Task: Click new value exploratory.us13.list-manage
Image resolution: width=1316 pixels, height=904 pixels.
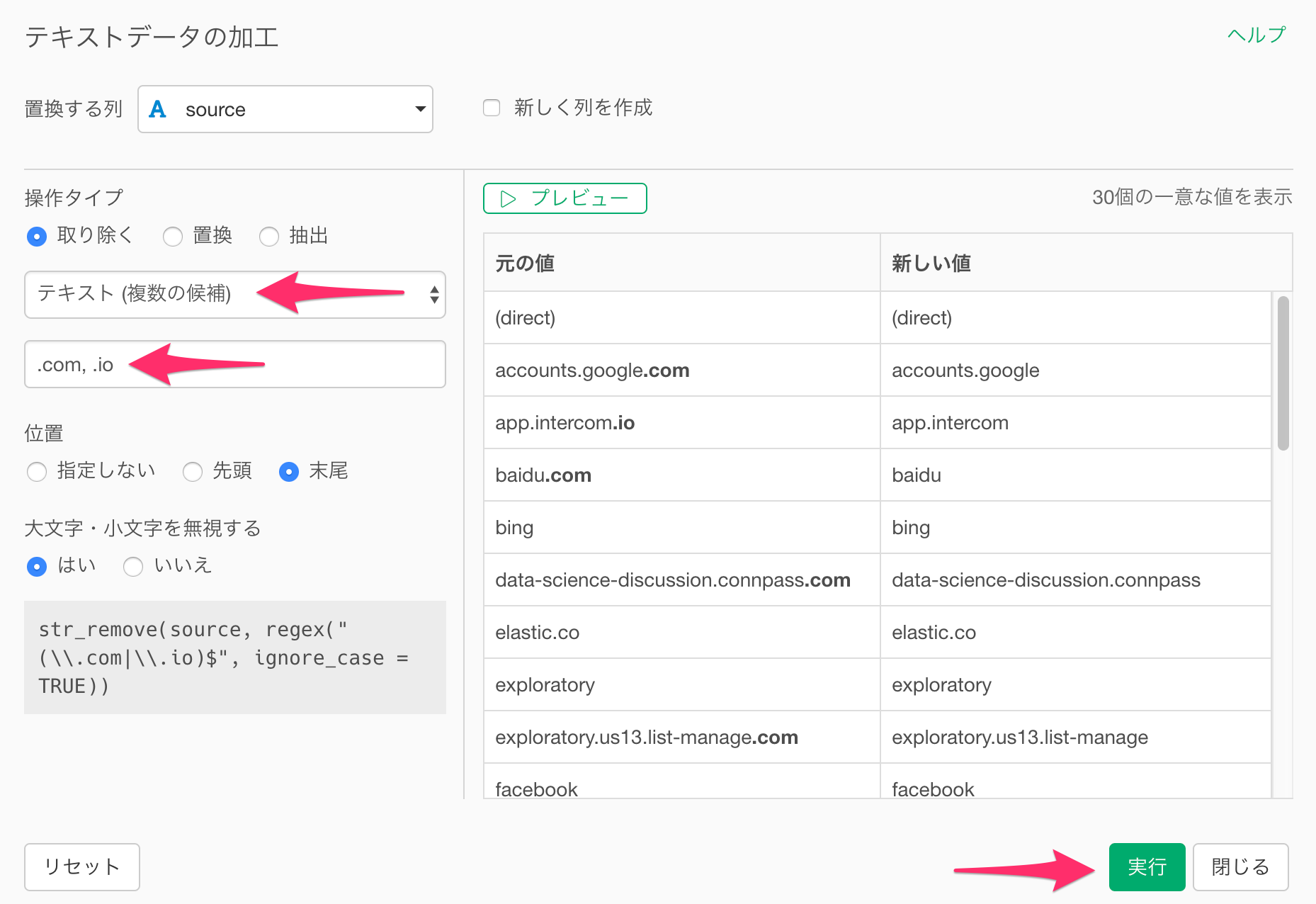Action: (1020, 738)
